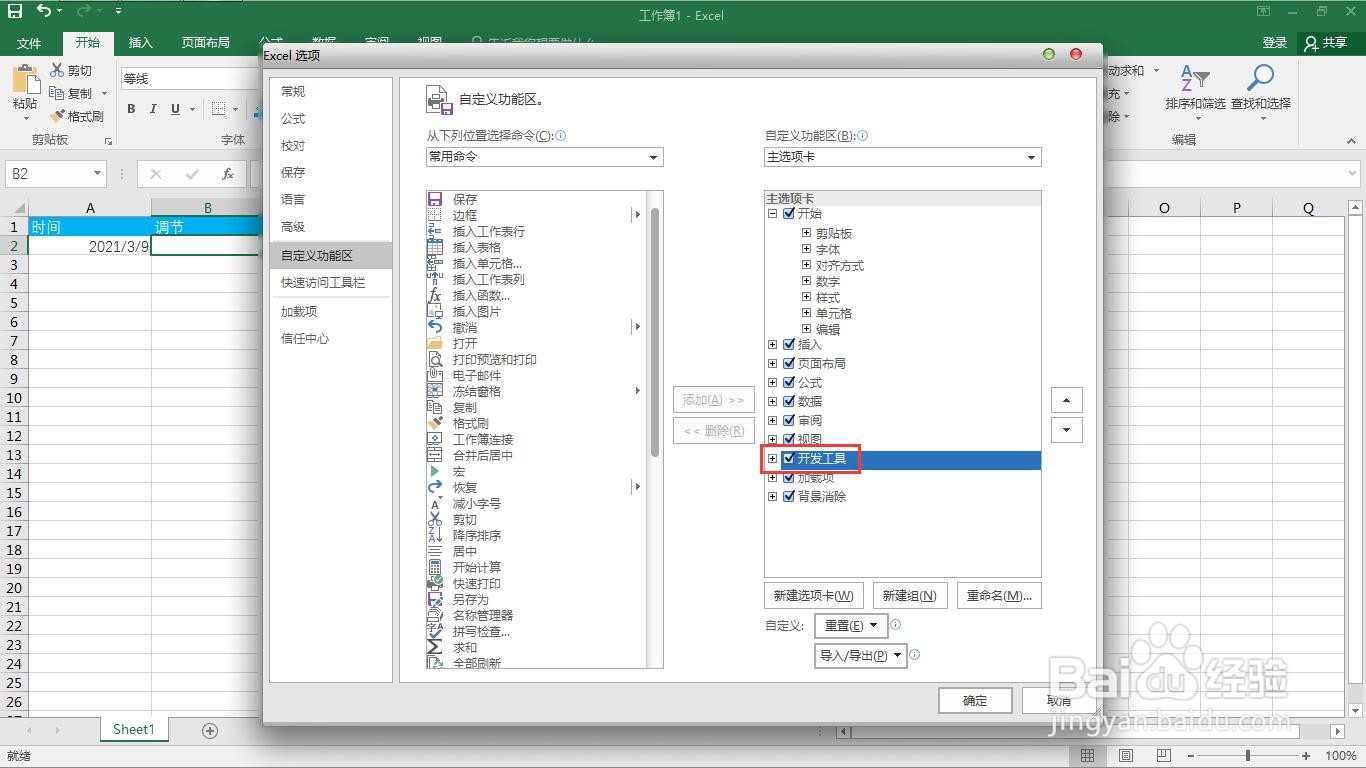Collapse the 开始 tree node
1366x768 pixels.
[772, 213]
